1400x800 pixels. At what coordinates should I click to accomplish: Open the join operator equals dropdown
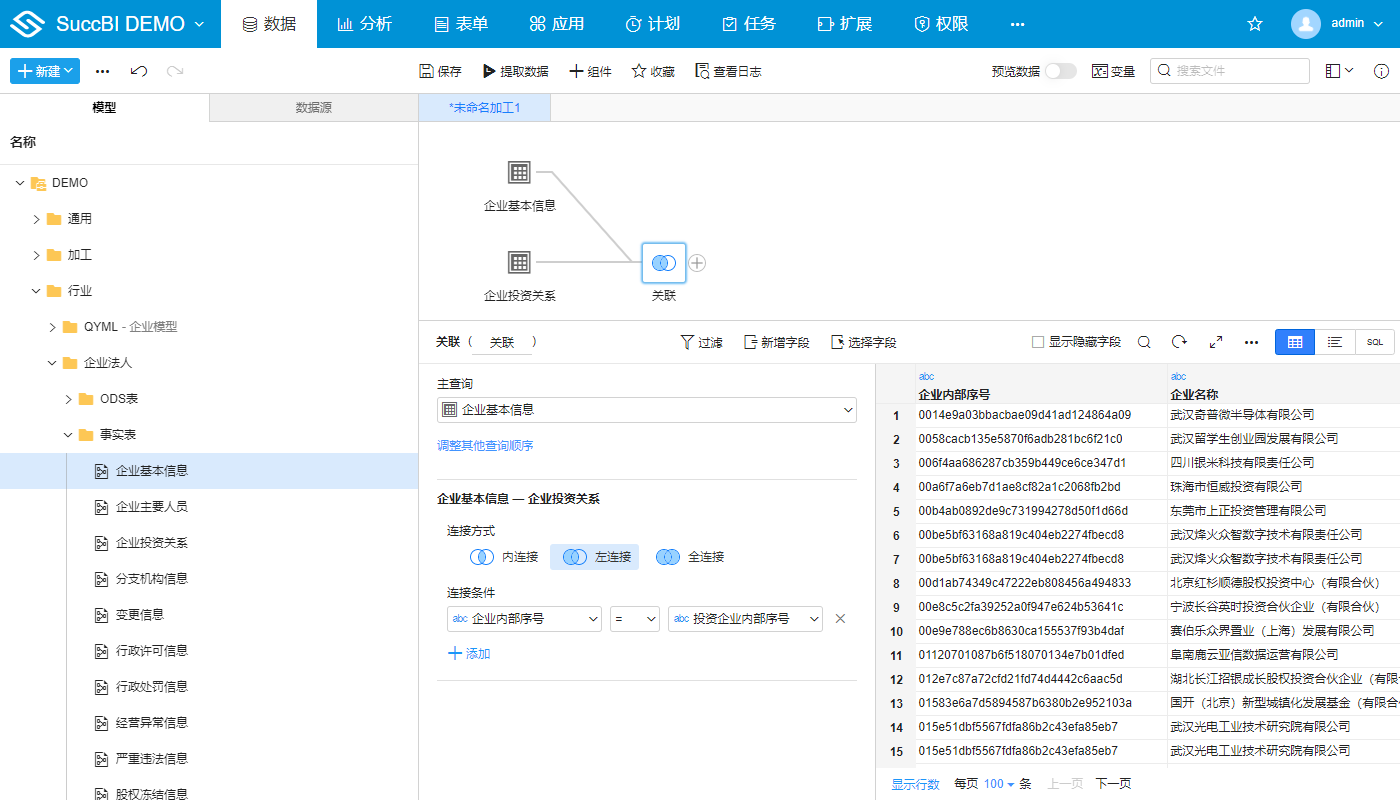635,619
